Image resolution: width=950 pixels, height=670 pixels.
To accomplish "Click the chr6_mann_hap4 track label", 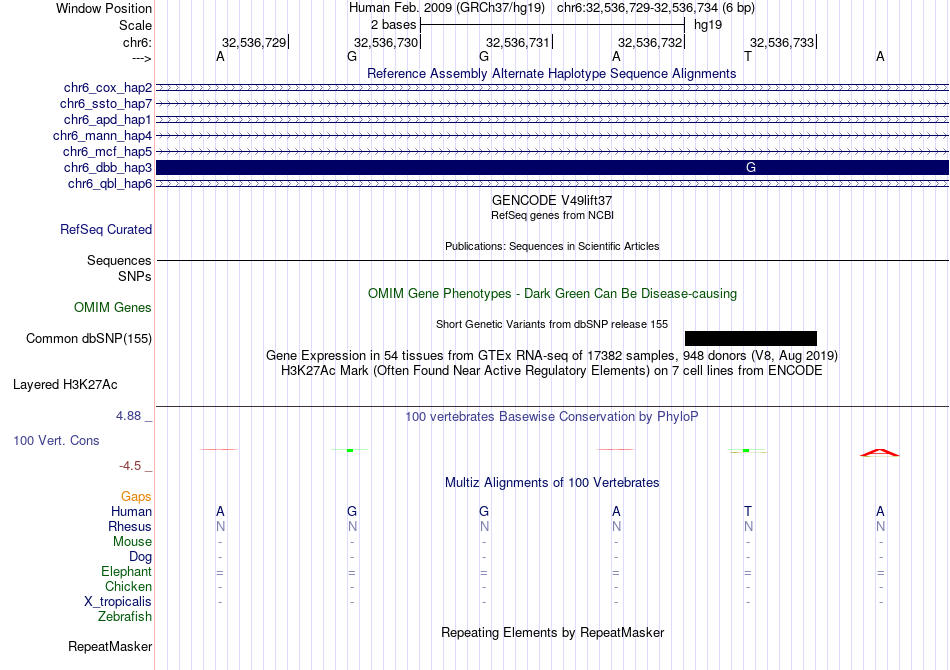I will (x=102, y=136).
